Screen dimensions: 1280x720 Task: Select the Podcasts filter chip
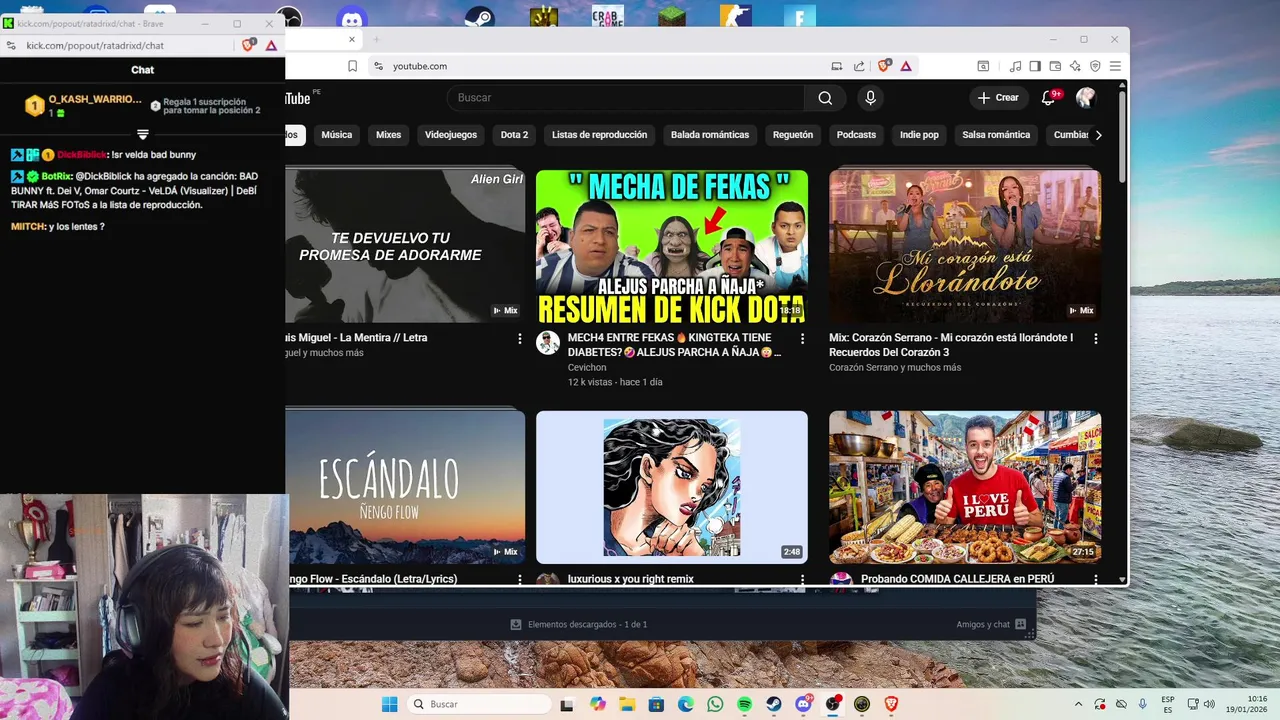(856, 135)
